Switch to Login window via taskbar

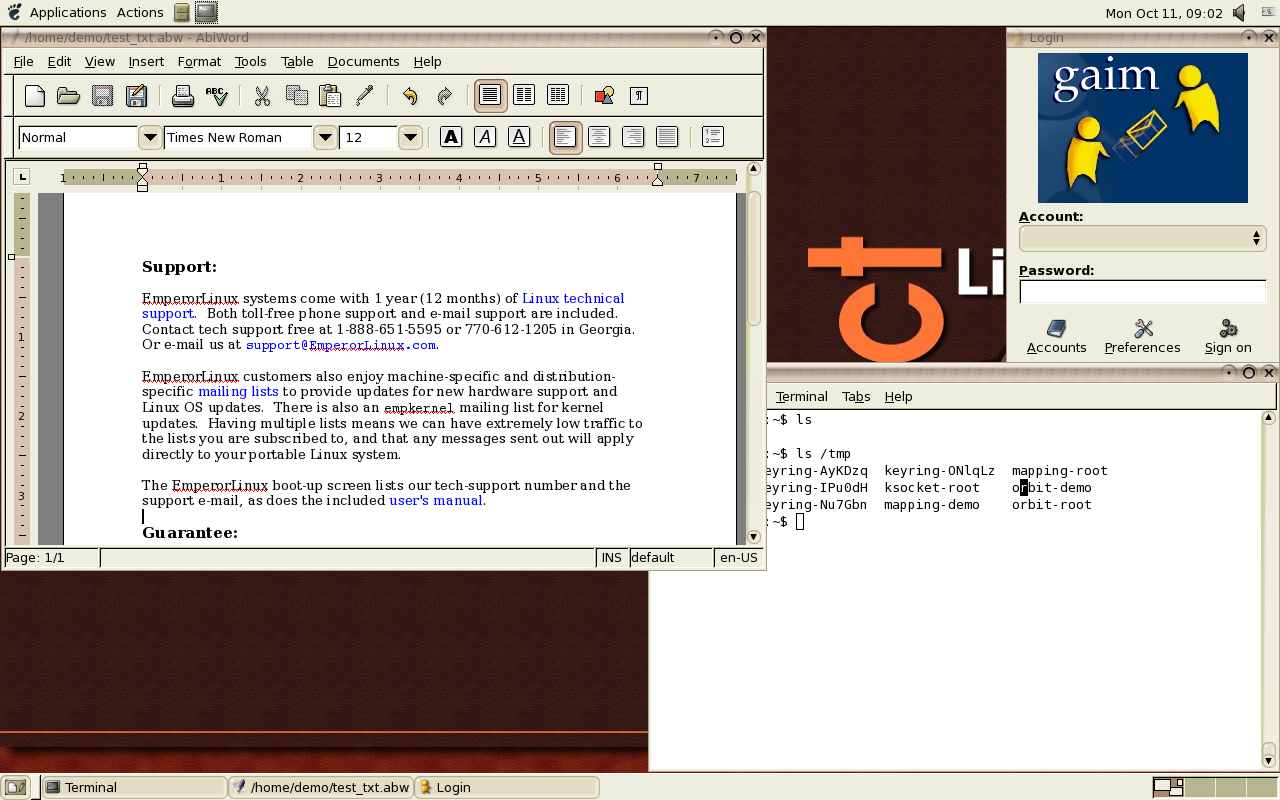tap(507, 787)
